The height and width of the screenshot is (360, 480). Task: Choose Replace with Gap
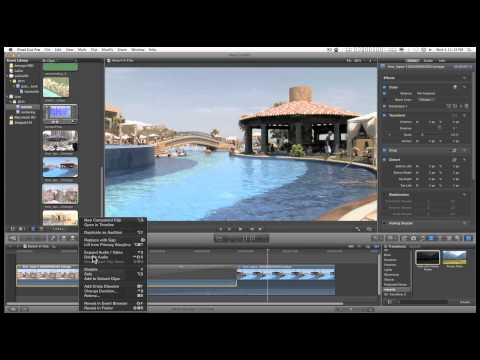click(113, 240)
